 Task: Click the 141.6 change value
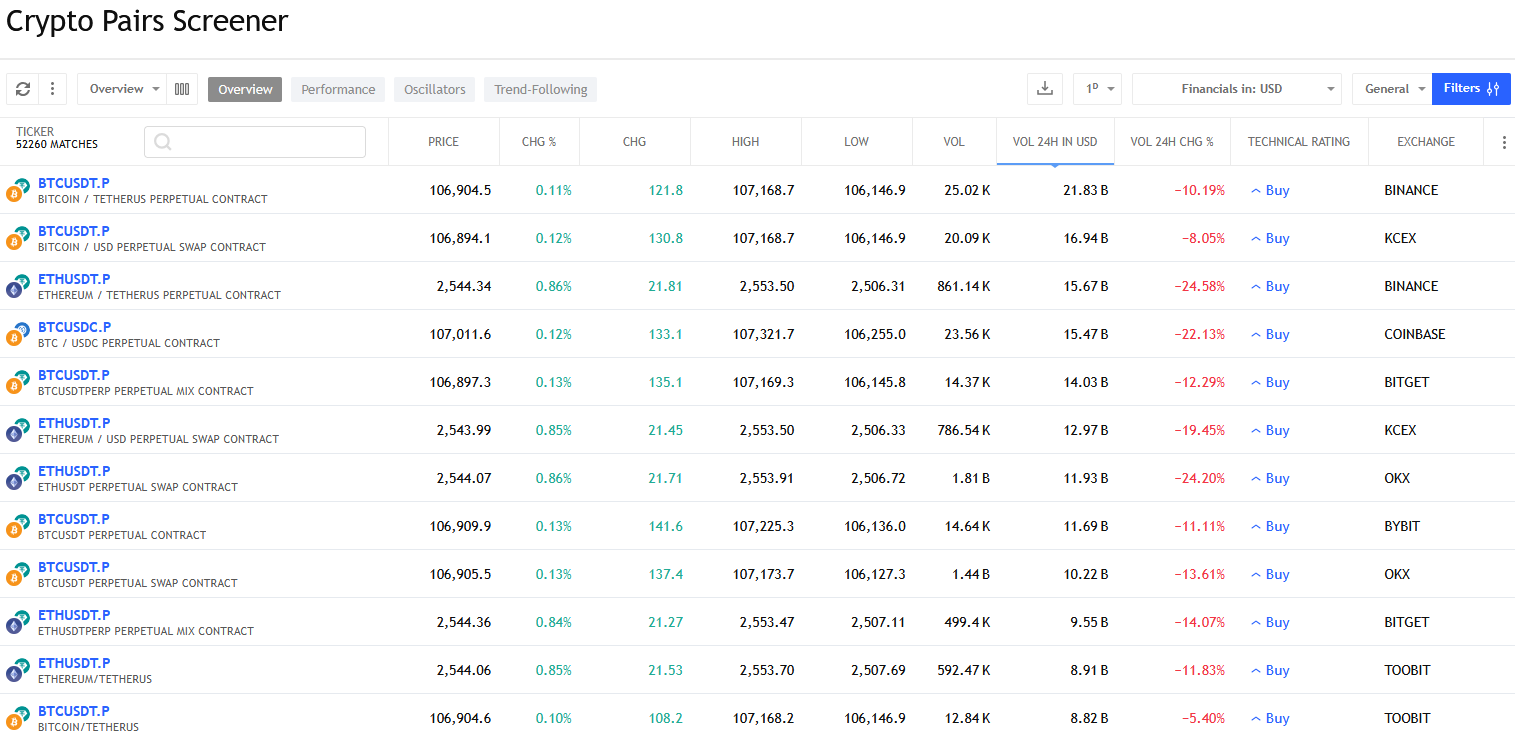tap(665, 526)
